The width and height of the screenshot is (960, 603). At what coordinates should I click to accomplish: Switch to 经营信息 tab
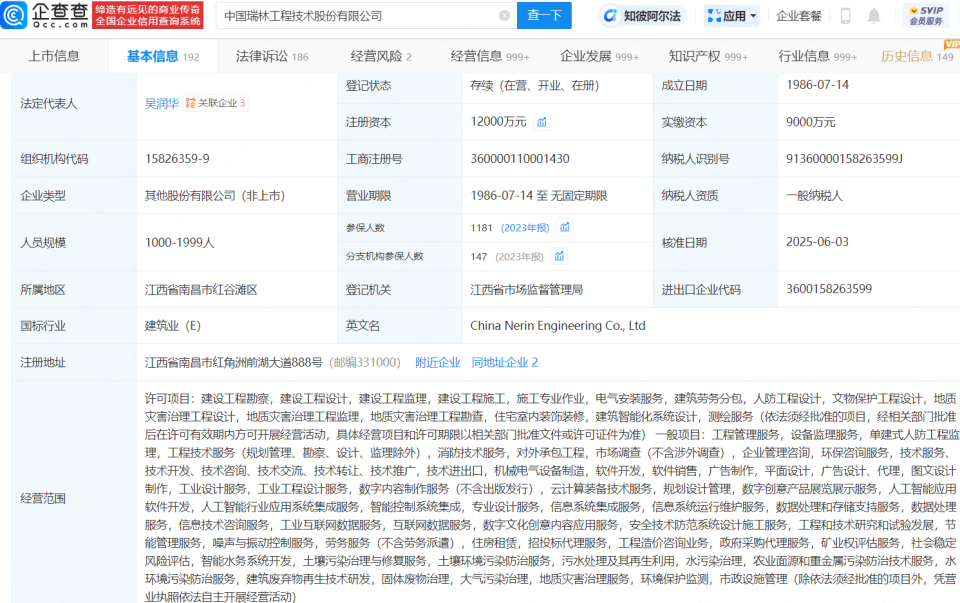[490, 56]
